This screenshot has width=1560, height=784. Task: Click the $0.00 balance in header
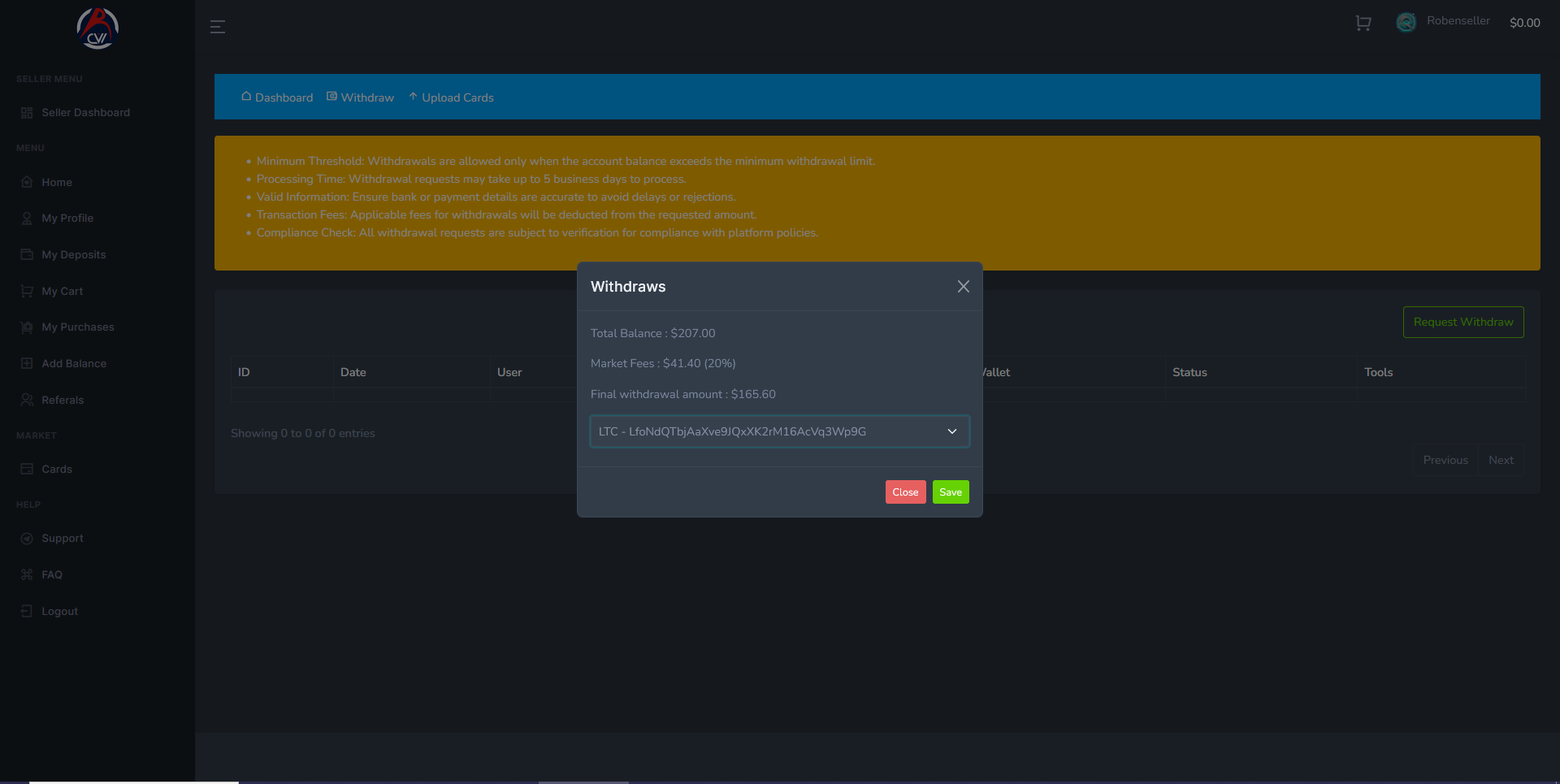[x=1525, y=23]
